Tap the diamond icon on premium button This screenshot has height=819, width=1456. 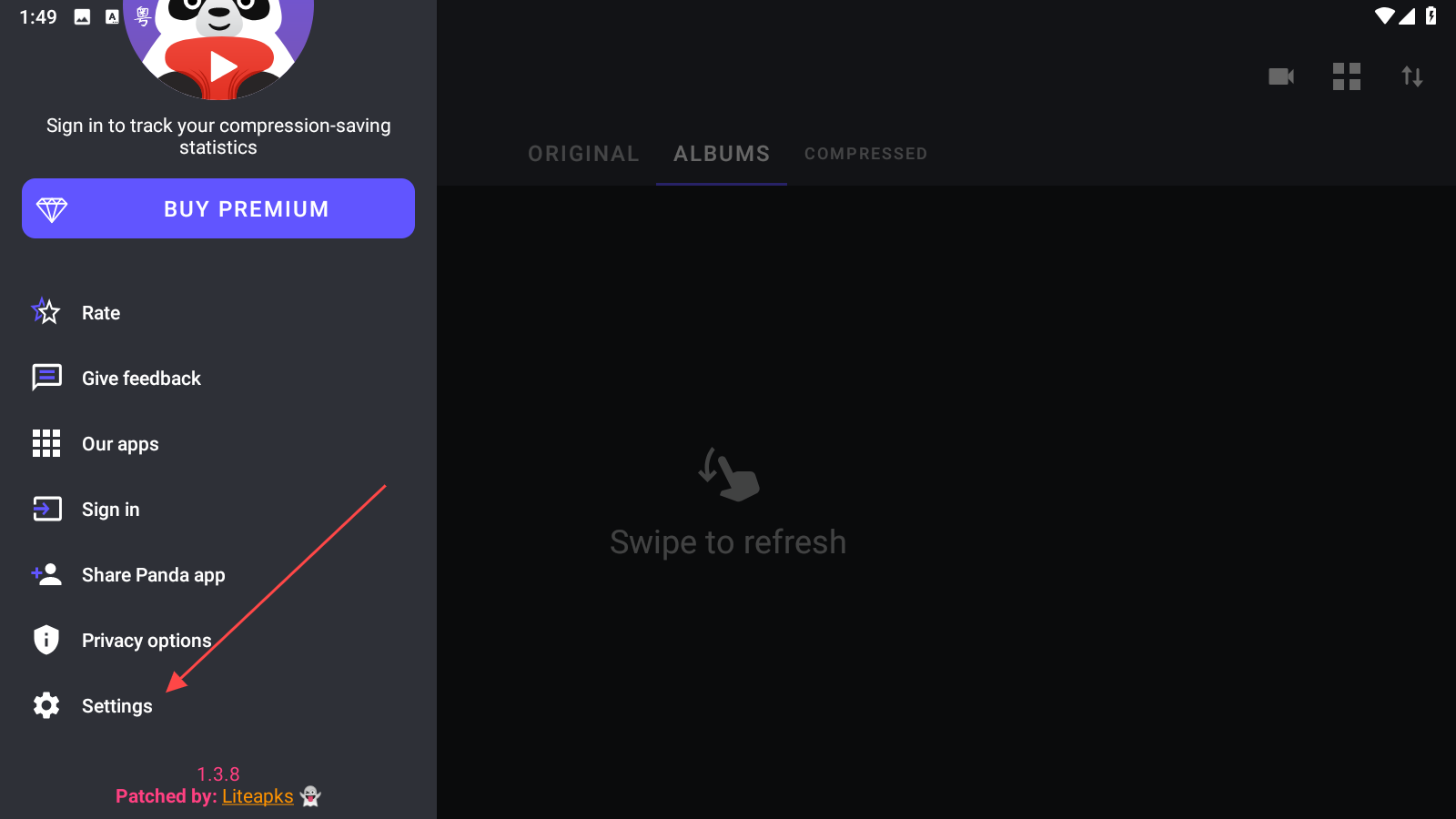pos(52,209)
